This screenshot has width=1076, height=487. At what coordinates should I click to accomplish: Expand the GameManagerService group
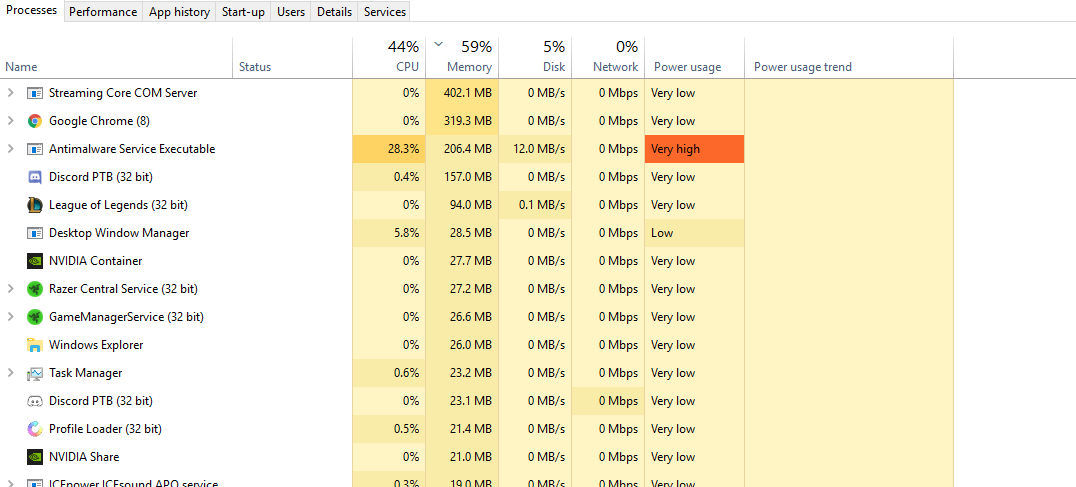click(x=10, y=317)
